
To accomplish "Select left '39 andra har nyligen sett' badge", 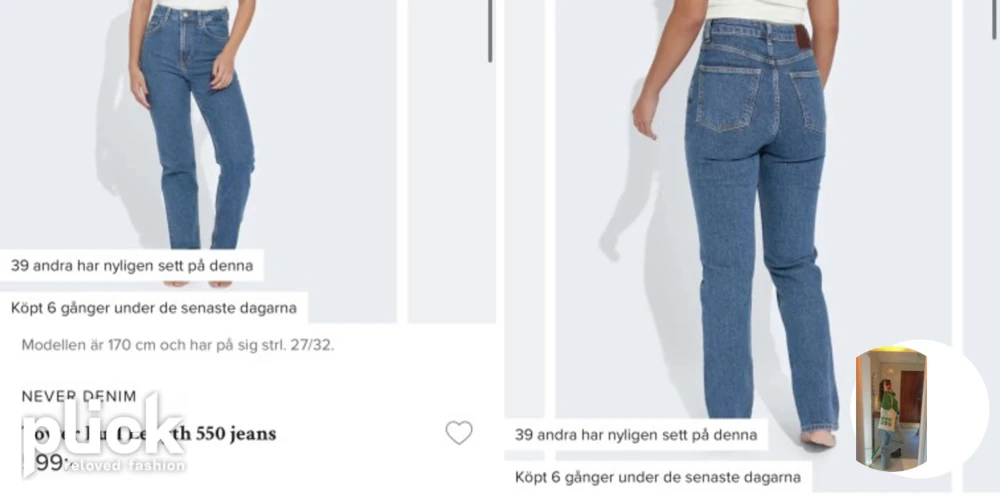I will (132, 265).
